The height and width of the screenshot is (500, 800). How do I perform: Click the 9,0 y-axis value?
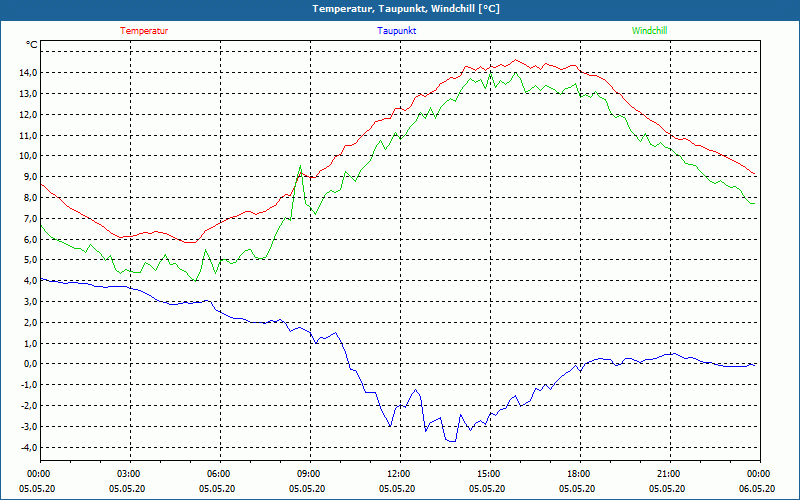tap(31, 177)
